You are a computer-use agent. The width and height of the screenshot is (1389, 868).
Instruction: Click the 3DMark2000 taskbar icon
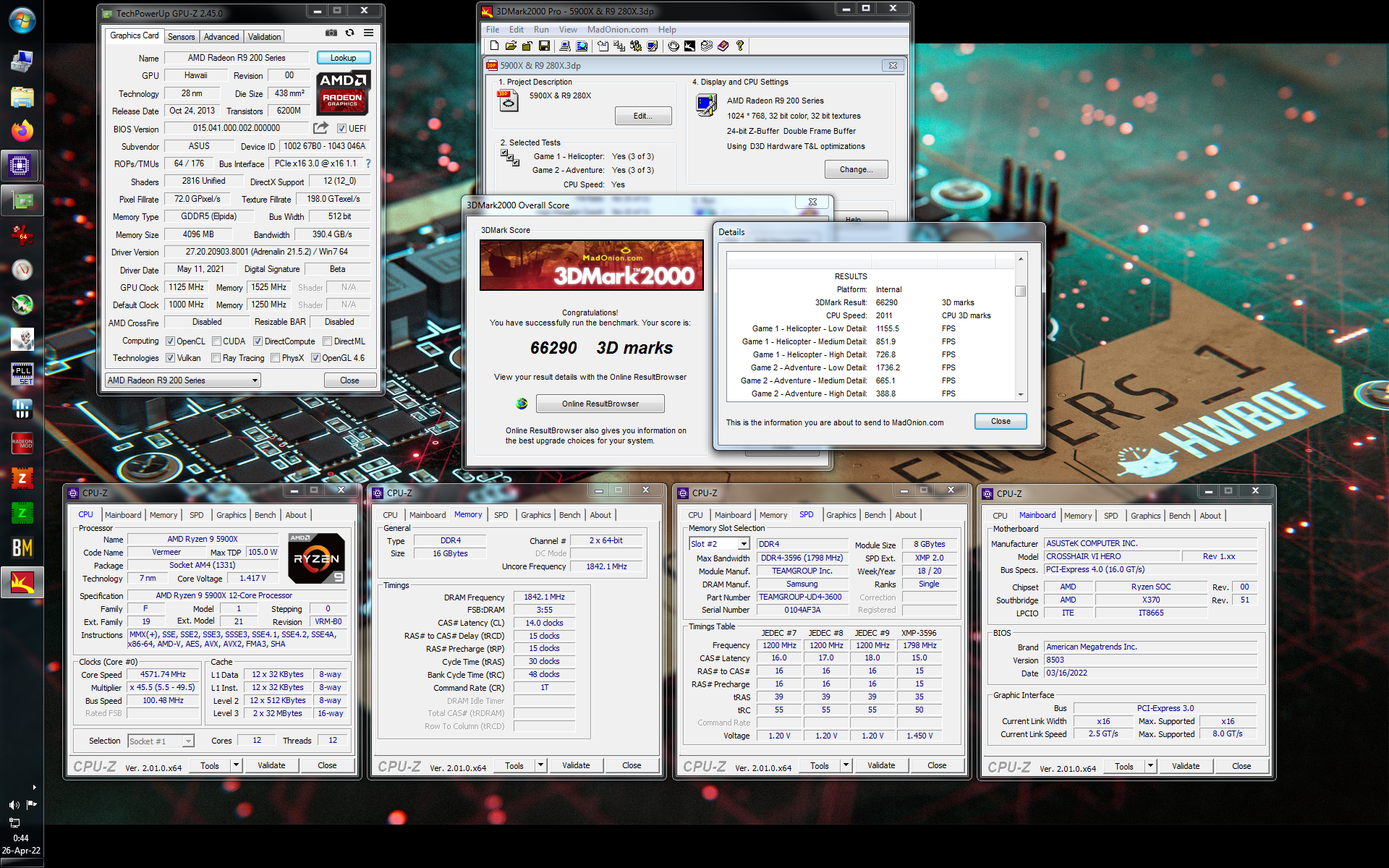[x=22, y=582]
